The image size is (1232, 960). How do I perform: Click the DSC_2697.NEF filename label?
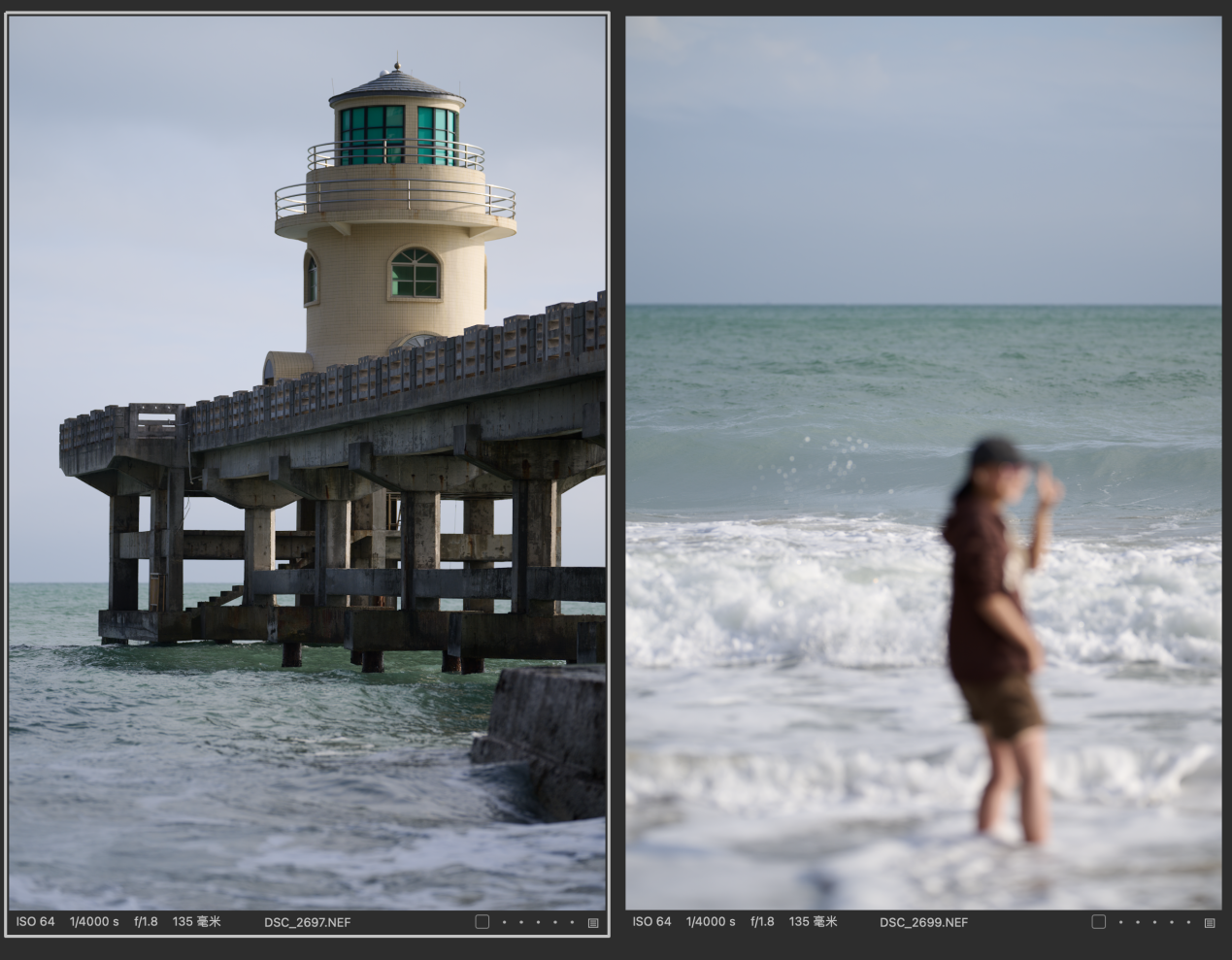click(307, 922)
